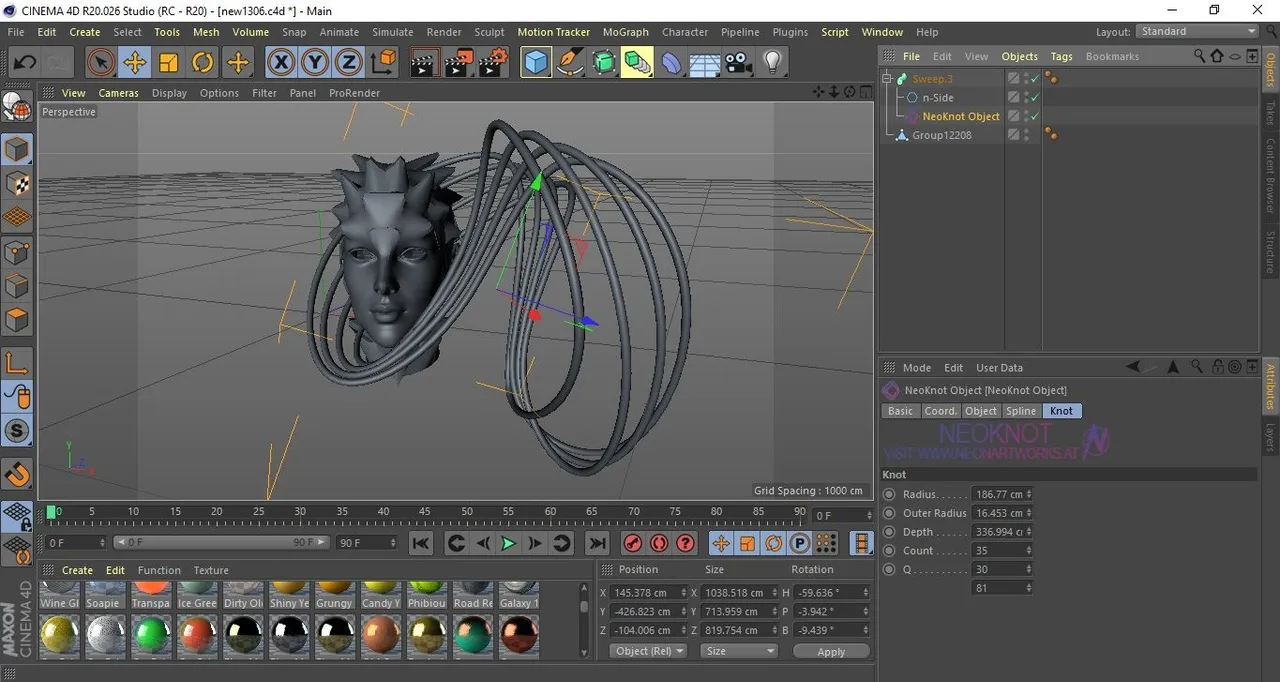Switch to Texture mode icon
The width and height of the screenshot is (1280, 682).
pos(17,184)
